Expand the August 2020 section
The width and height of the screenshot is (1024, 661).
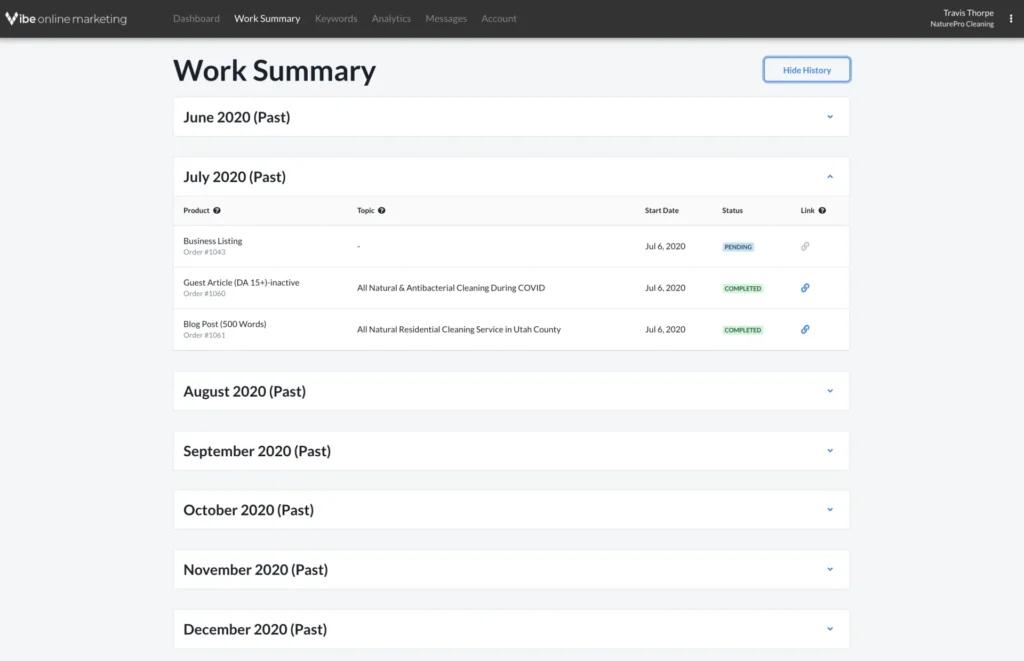pyautogui.click(x=830, y=391)
